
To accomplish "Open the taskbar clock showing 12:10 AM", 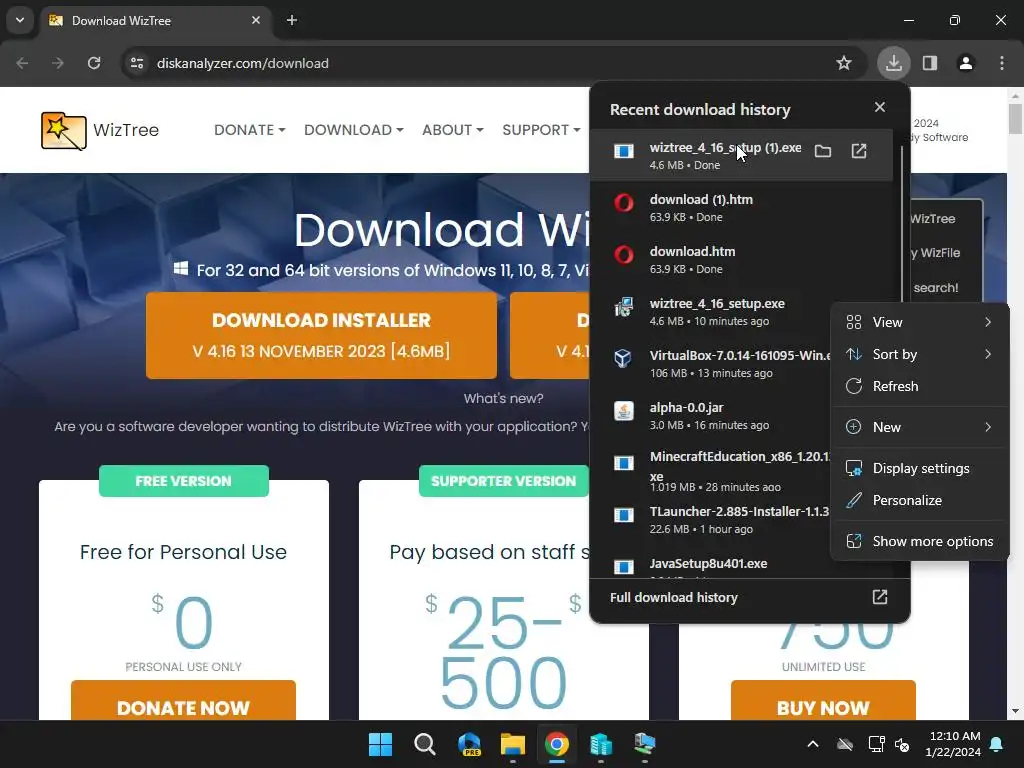I will 953,744.
